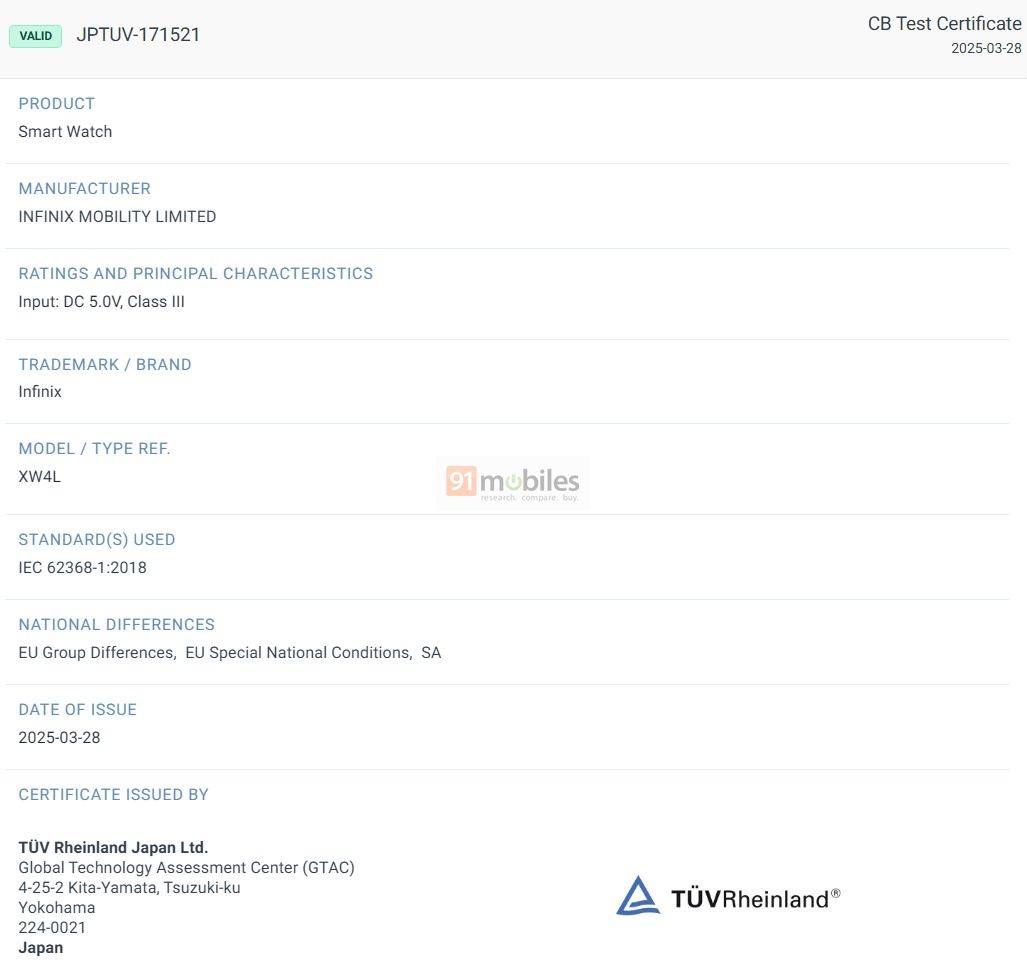Select the Smart Watch product value
This screenshot has height=967, width=1027.
coord(65,132)
